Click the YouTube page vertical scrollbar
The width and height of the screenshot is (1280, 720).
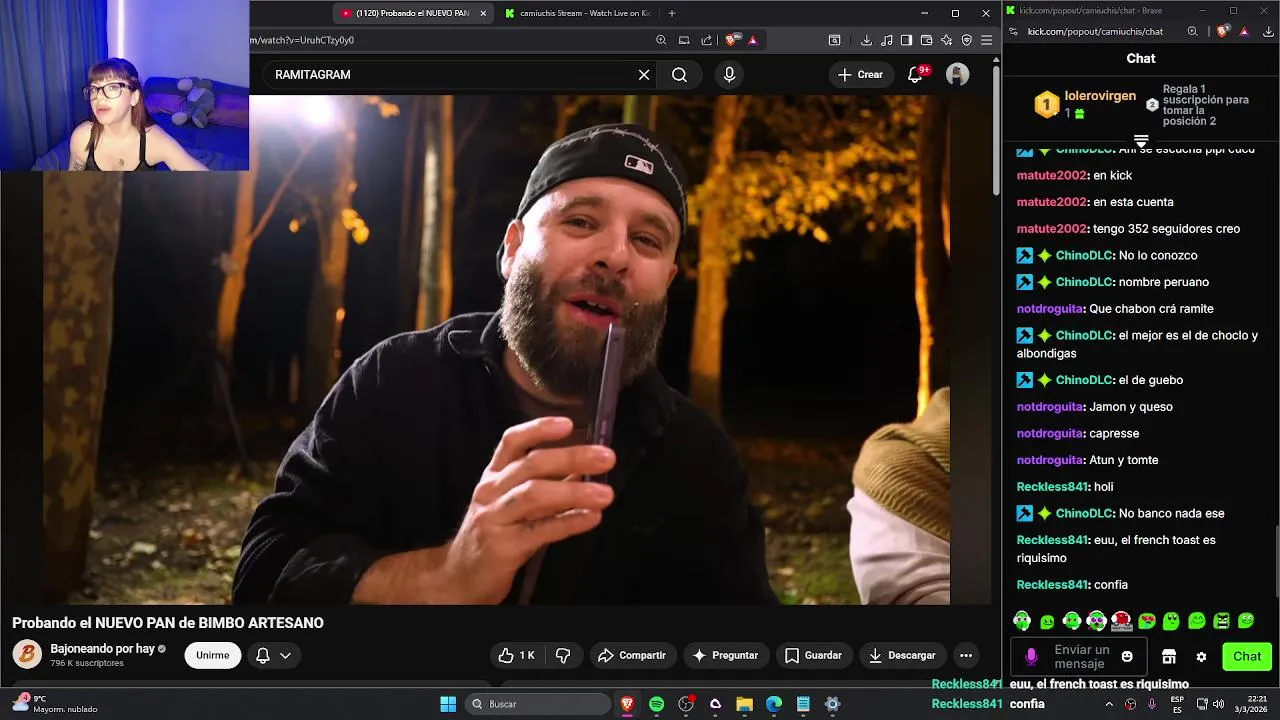996,130
